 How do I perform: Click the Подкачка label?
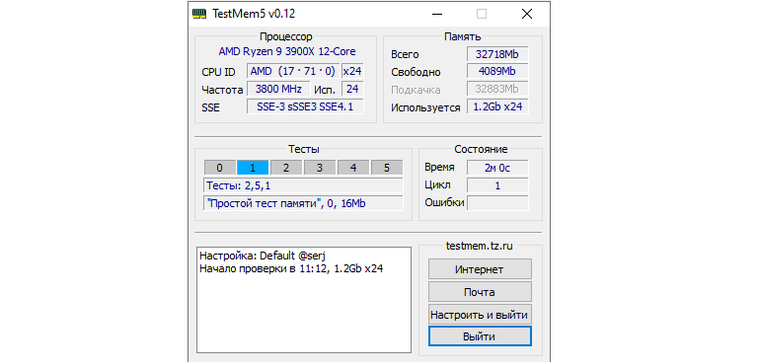[x=415, y=90]
